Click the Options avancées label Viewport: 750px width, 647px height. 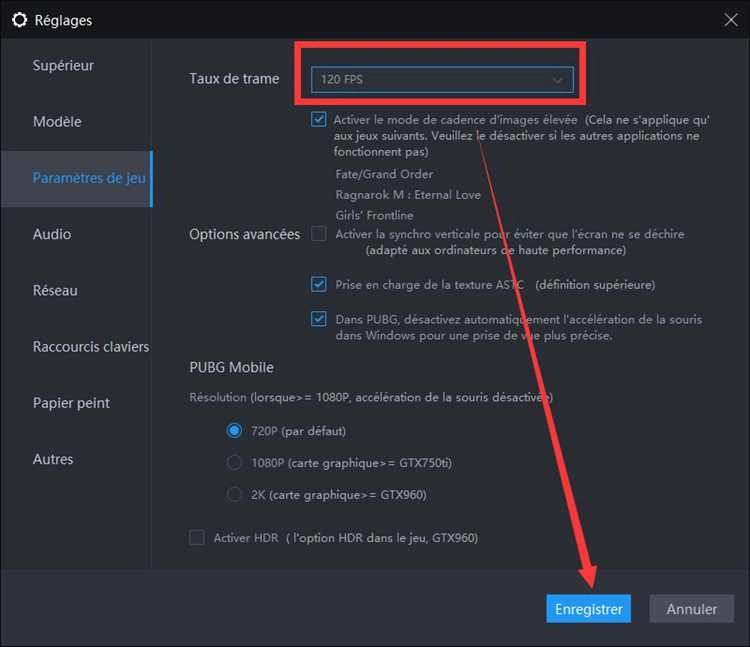point(244,234)
